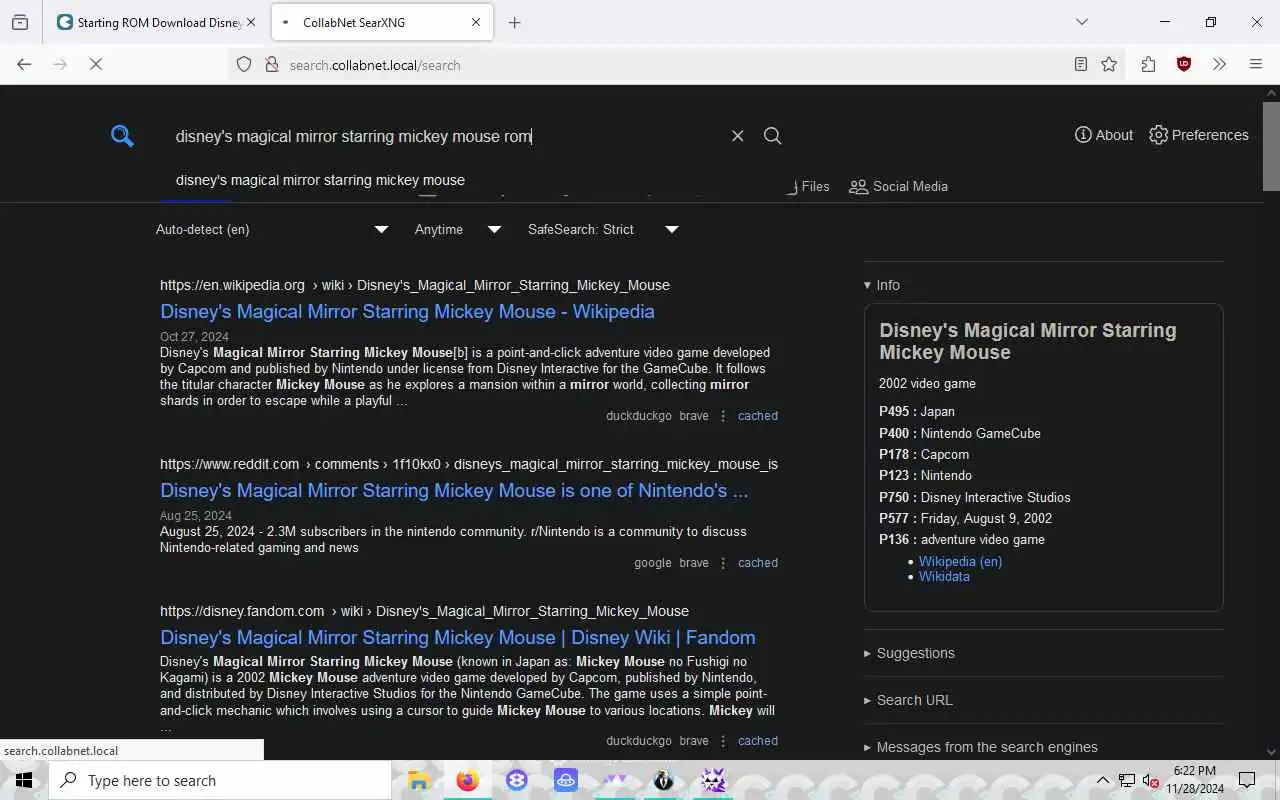Open cached version of Fandom result
1280x800 pixels.
click(x=757, y=741)
